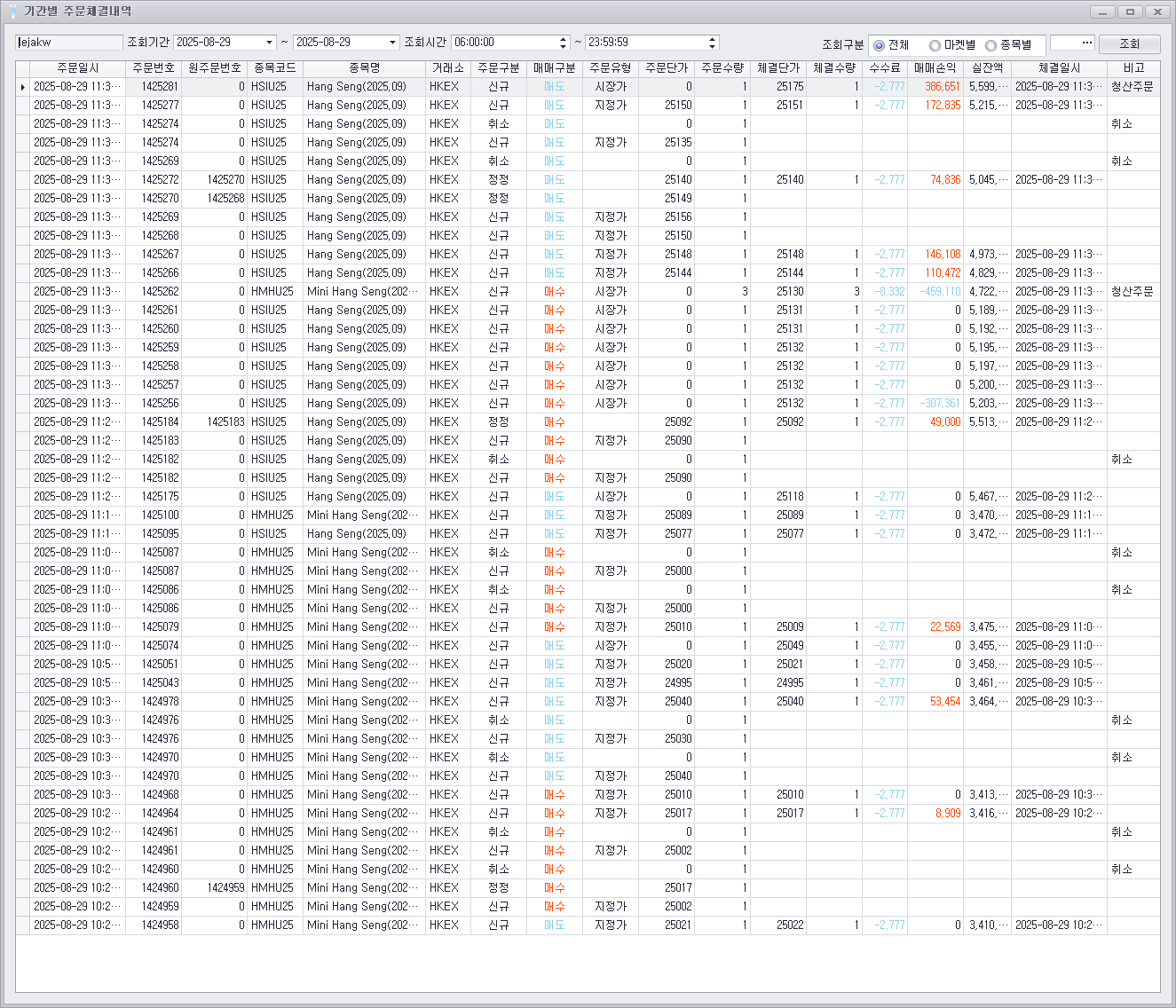The height and width of the screenshot is (1008, 1176).
Task: Sort by the 체결일시 column header
Action: point(1060,68)
